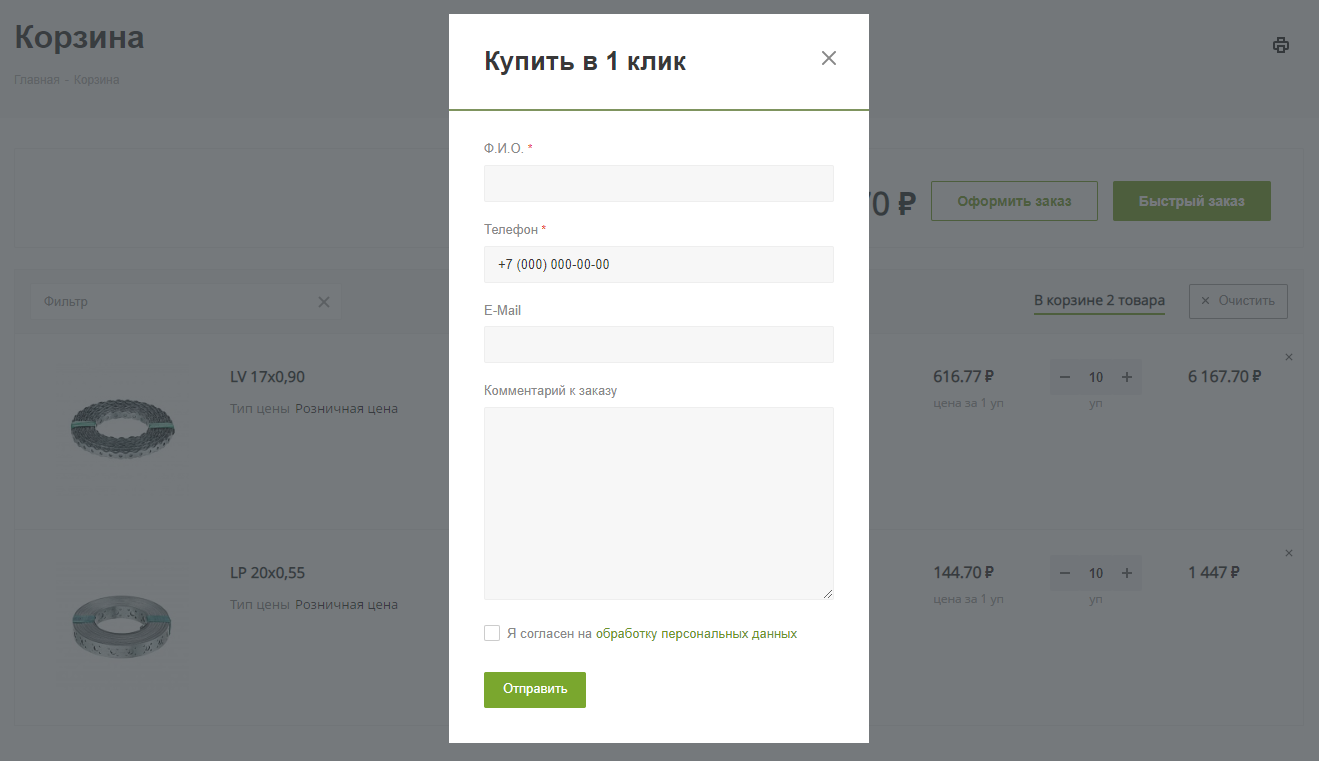
Task: Decrease quantity of LV 17x0,90
Action: [x=1065, y=377]
